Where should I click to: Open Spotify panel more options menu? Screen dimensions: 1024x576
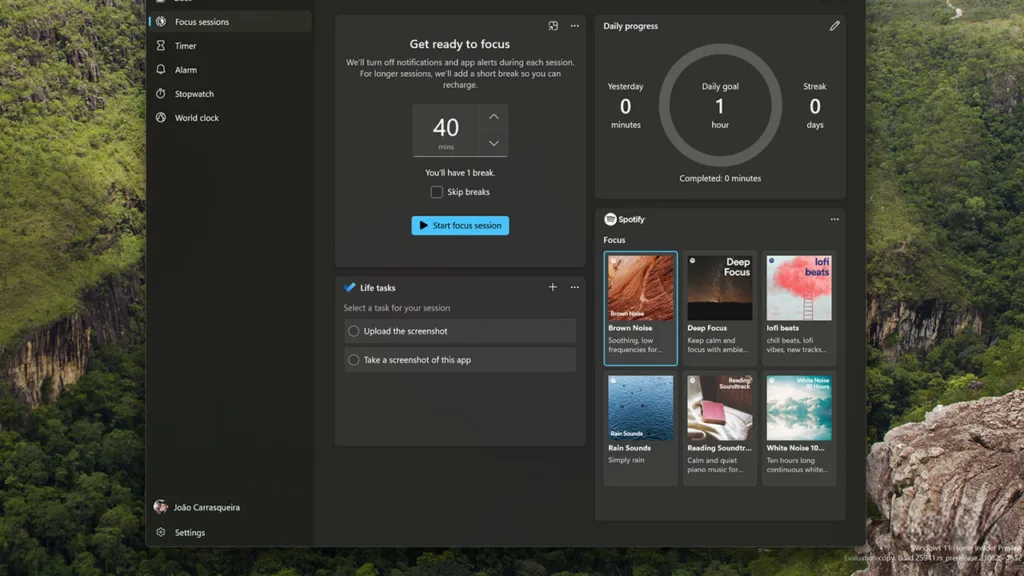835,219
